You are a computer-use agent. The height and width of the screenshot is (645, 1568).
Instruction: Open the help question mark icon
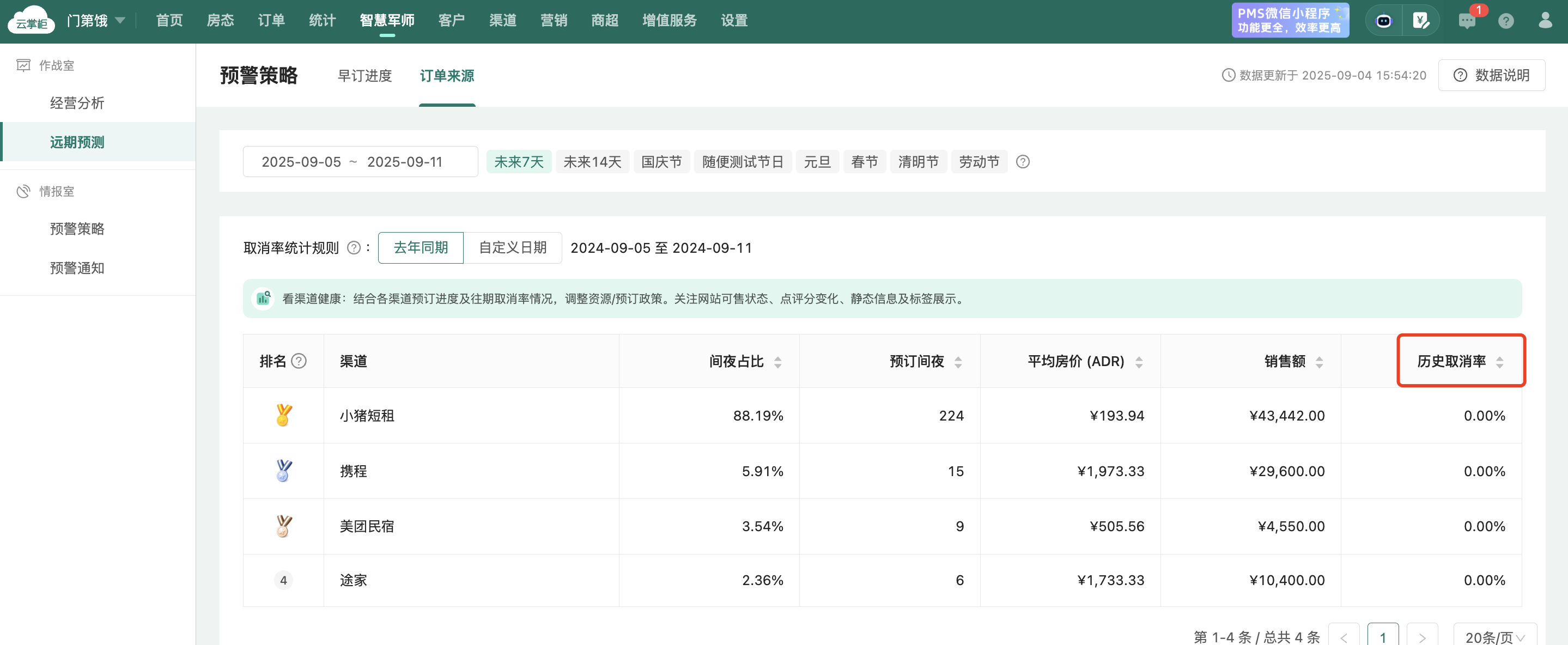click(1506, 21)
